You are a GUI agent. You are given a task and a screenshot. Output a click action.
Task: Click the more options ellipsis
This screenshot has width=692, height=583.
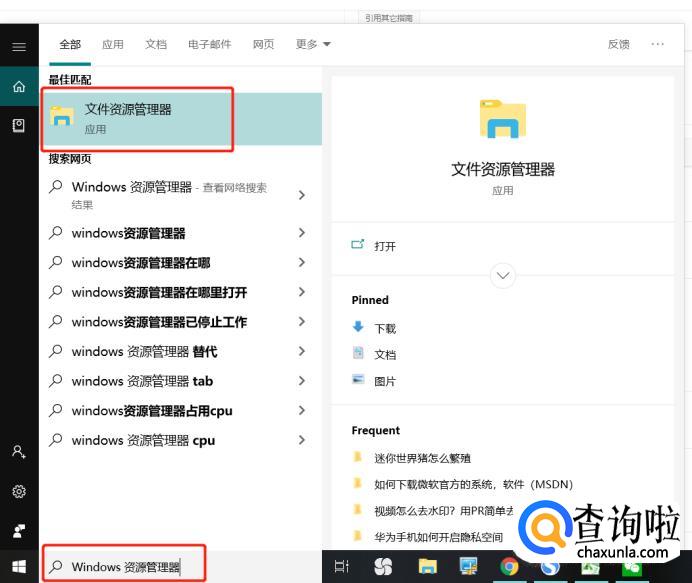(x=657, y=44)
